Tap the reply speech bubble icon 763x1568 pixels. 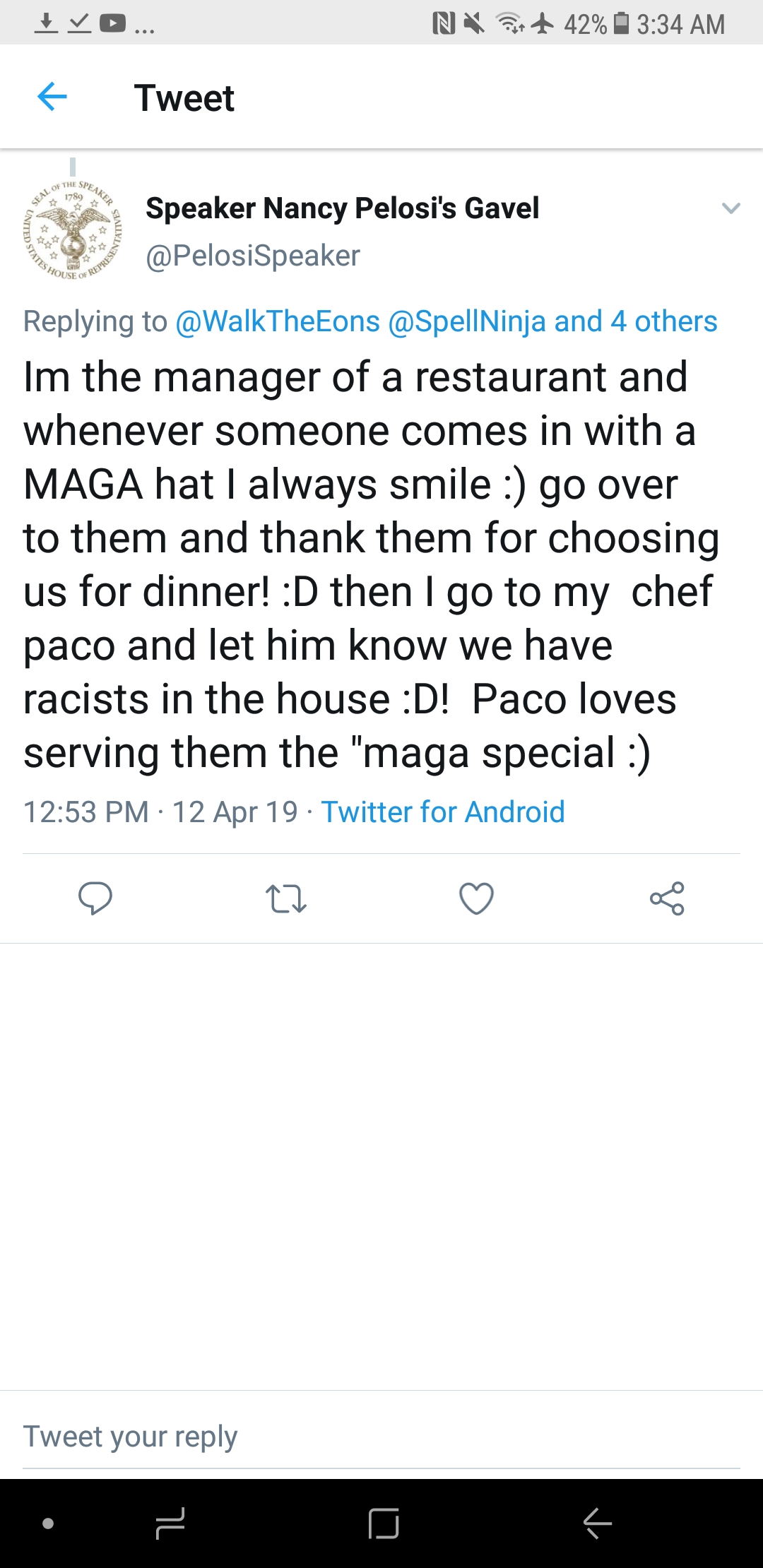(95, 898)
